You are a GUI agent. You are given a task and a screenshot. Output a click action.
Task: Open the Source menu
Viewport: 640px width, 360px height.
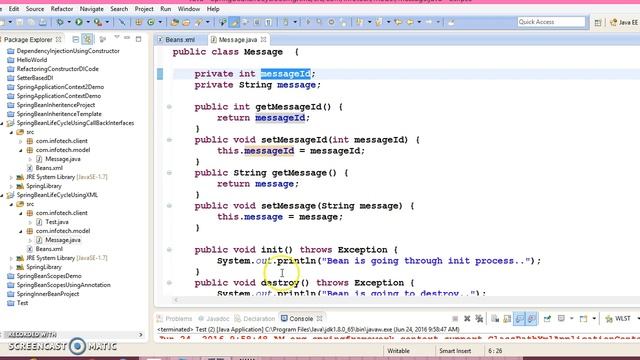(x=35, y=9)
